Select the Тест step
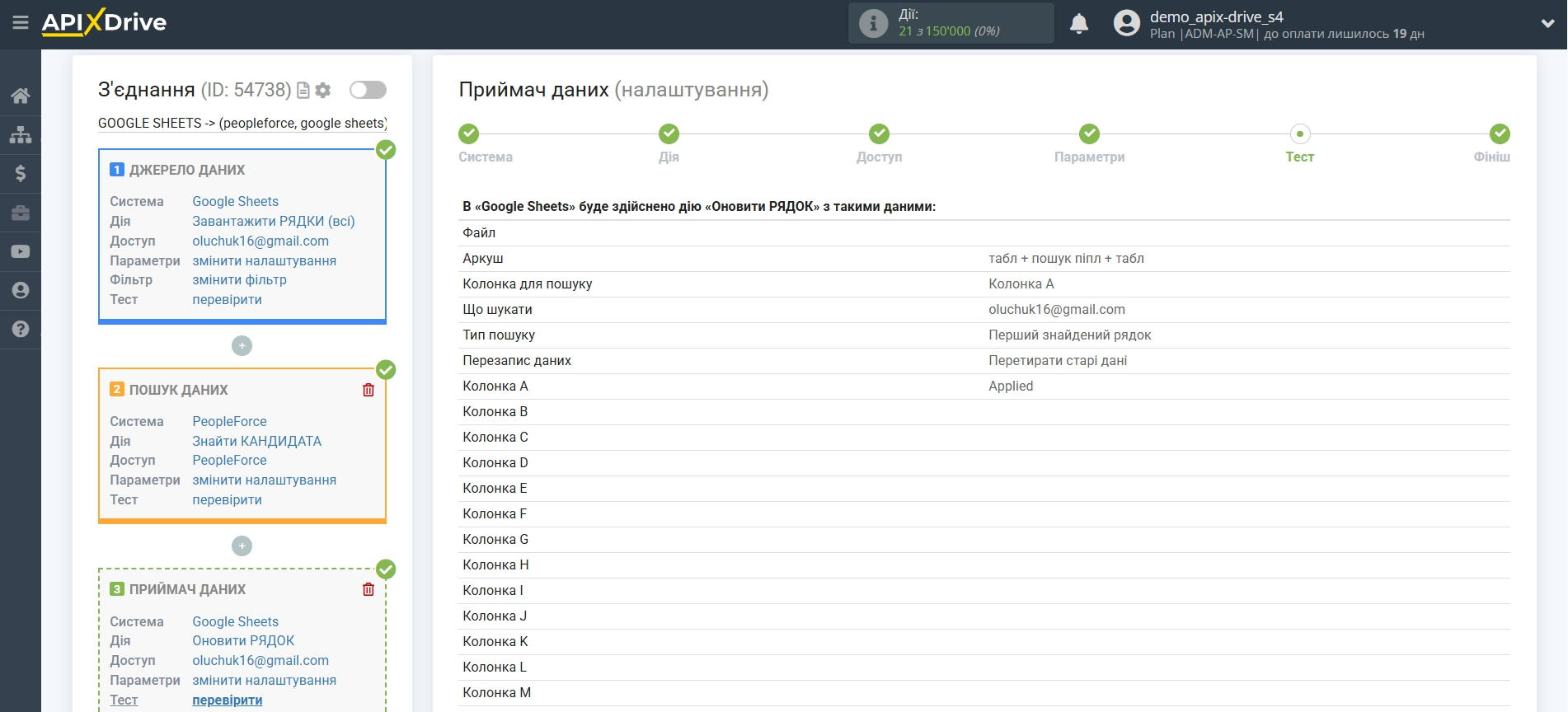The width and height of the screenshot is (1568, 712). click(1299, 133)
